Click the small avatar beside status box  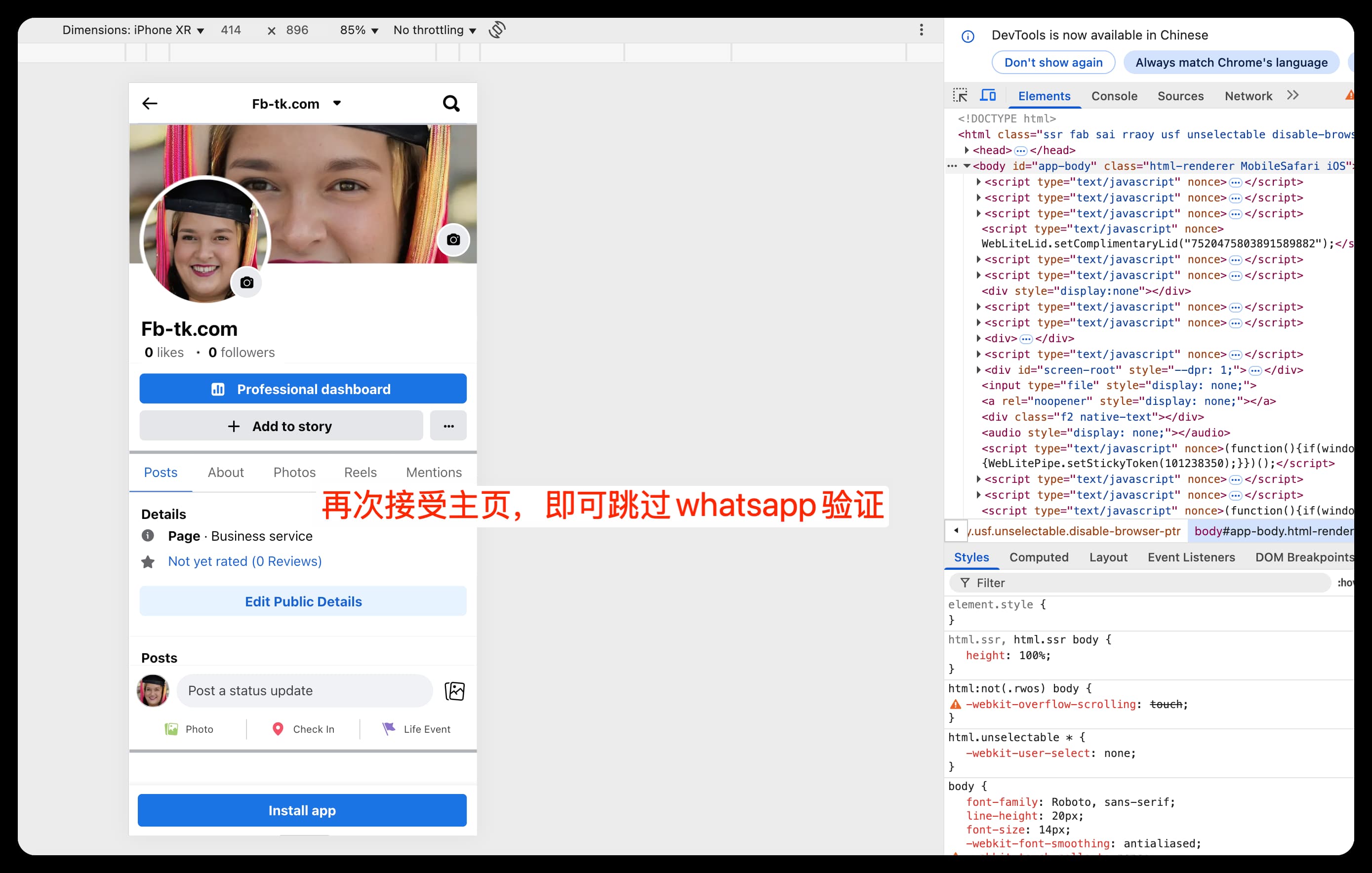(153, 691)
